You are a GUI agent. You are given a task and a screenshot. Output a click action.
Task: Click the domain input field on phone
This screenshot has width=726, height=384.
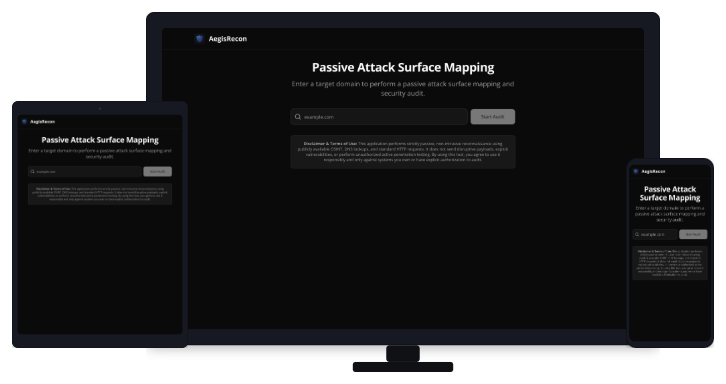655,234
